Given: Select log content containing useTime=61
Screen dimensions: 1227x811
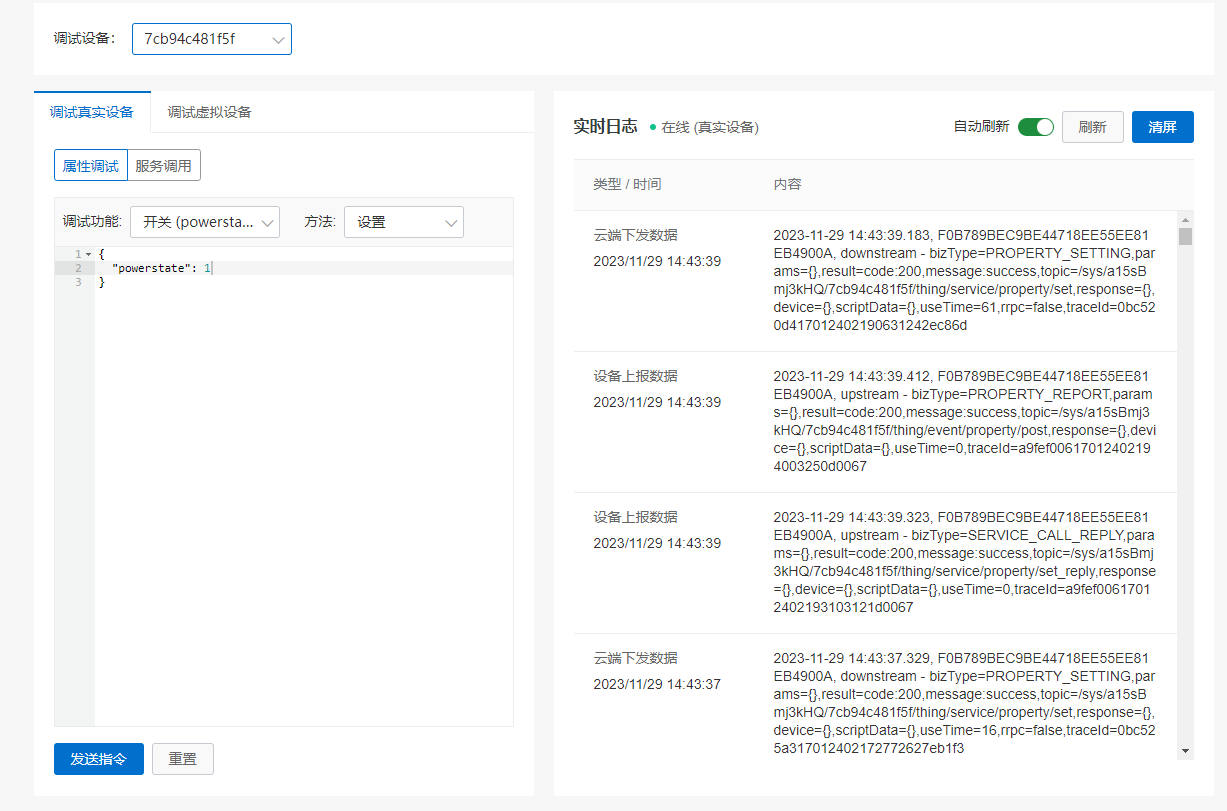Looking at the screenshot, I should 965,280.
